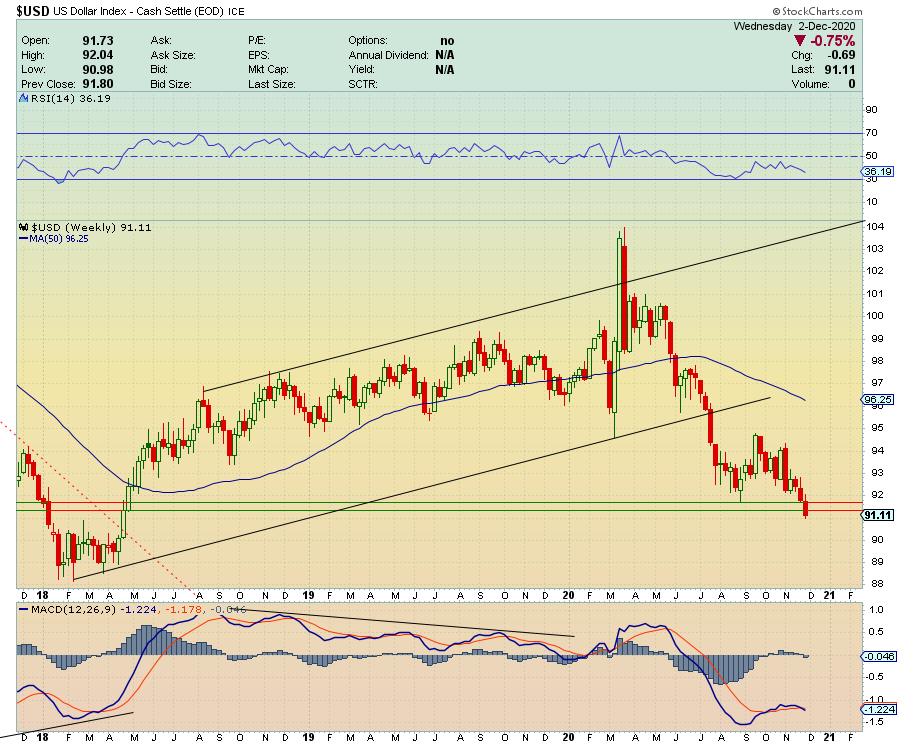900x746 pixels.
Task: Click the MACD legend line marker
Action: pos(24,609)
